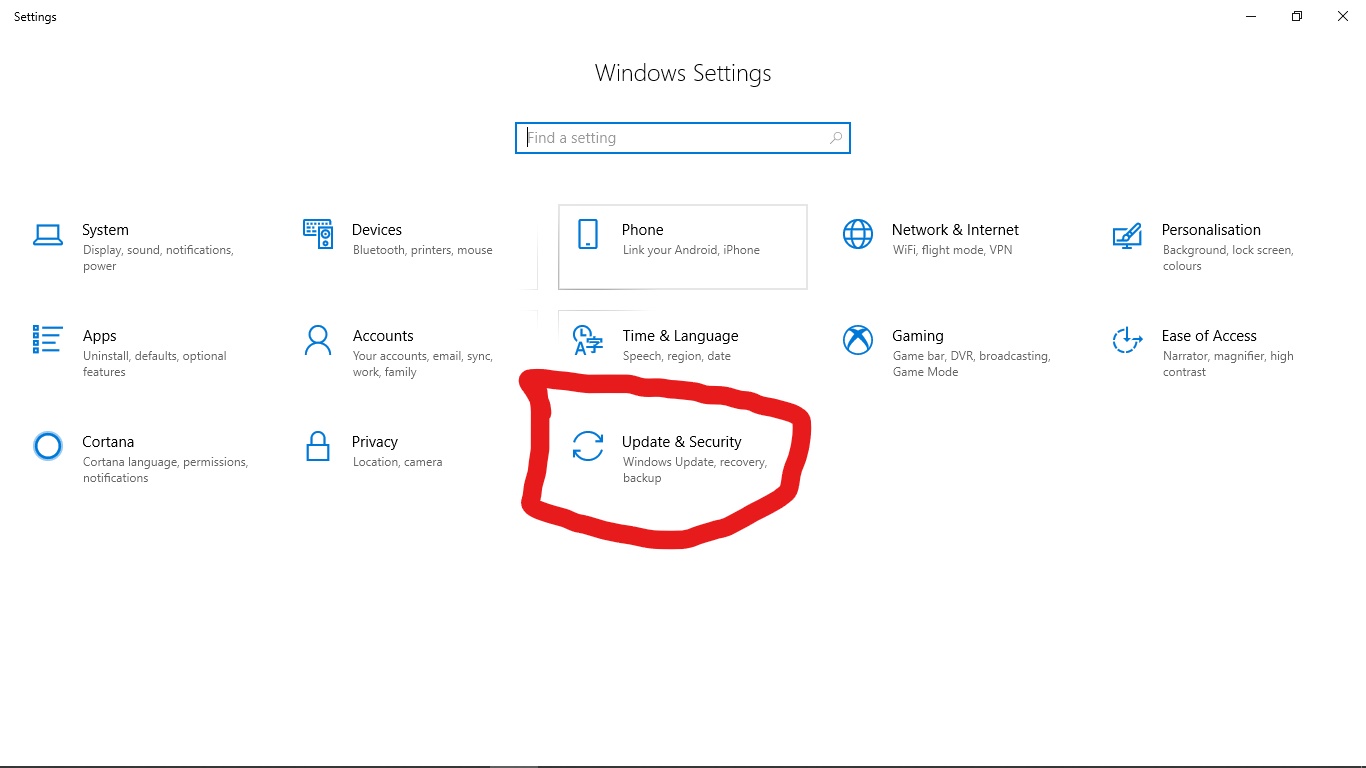
Task: Click 'Speech, region, date' description
Action: [677, 356]
